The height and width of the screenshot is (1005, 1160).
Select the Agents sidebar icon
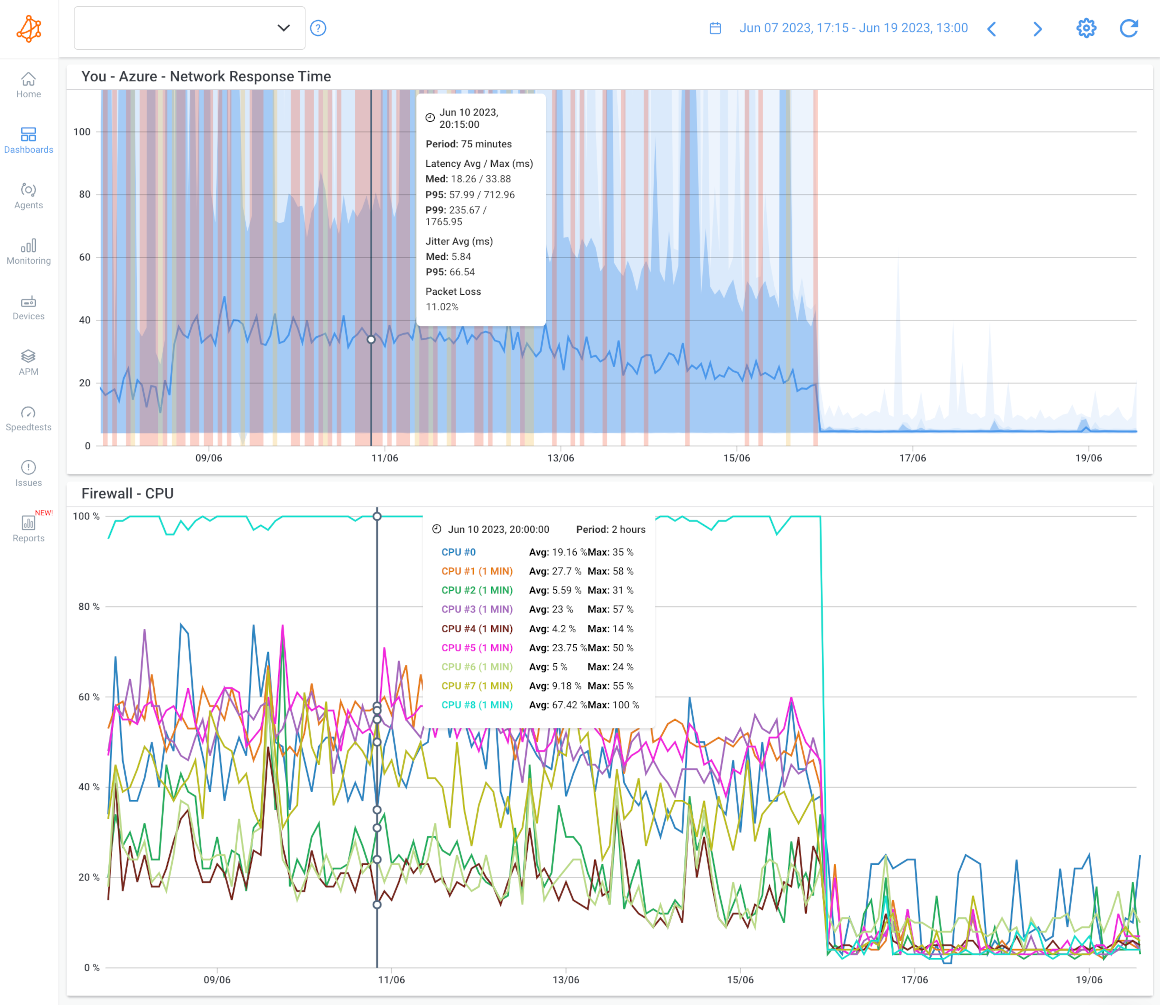(28, 195)
